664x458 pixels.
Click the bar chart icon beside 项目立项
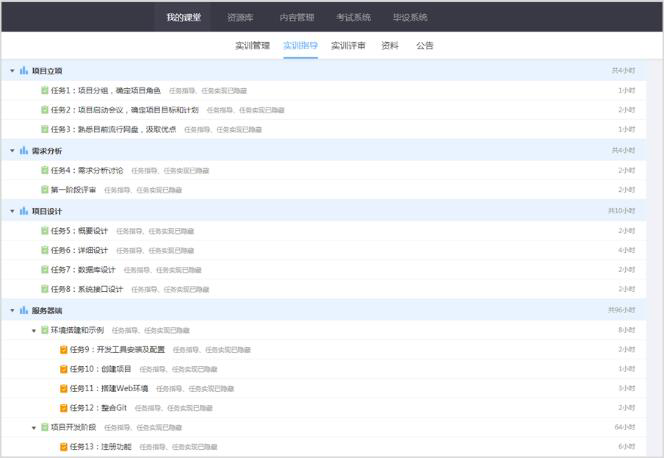pos(24,71)
